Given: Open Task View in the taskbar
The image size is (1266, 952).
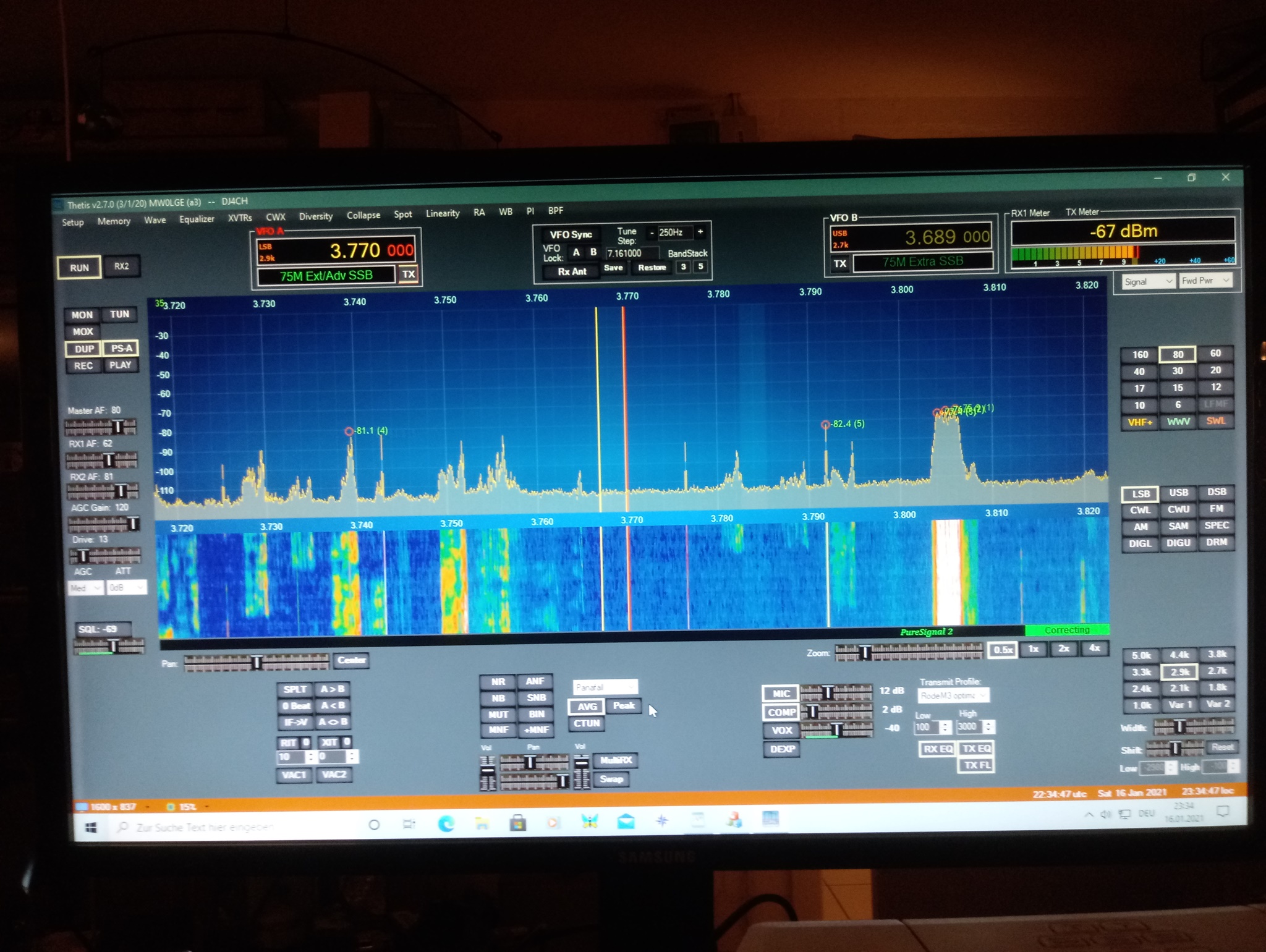Looking at the screenshot, I should tap(409, 823).
